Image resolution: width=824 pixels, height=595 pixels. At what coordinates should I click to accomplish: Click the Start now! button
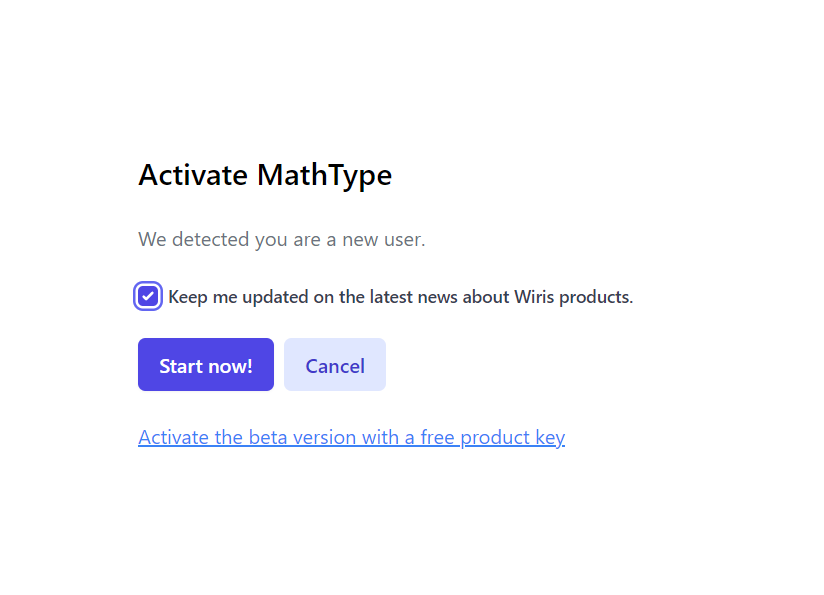point(206,364)
